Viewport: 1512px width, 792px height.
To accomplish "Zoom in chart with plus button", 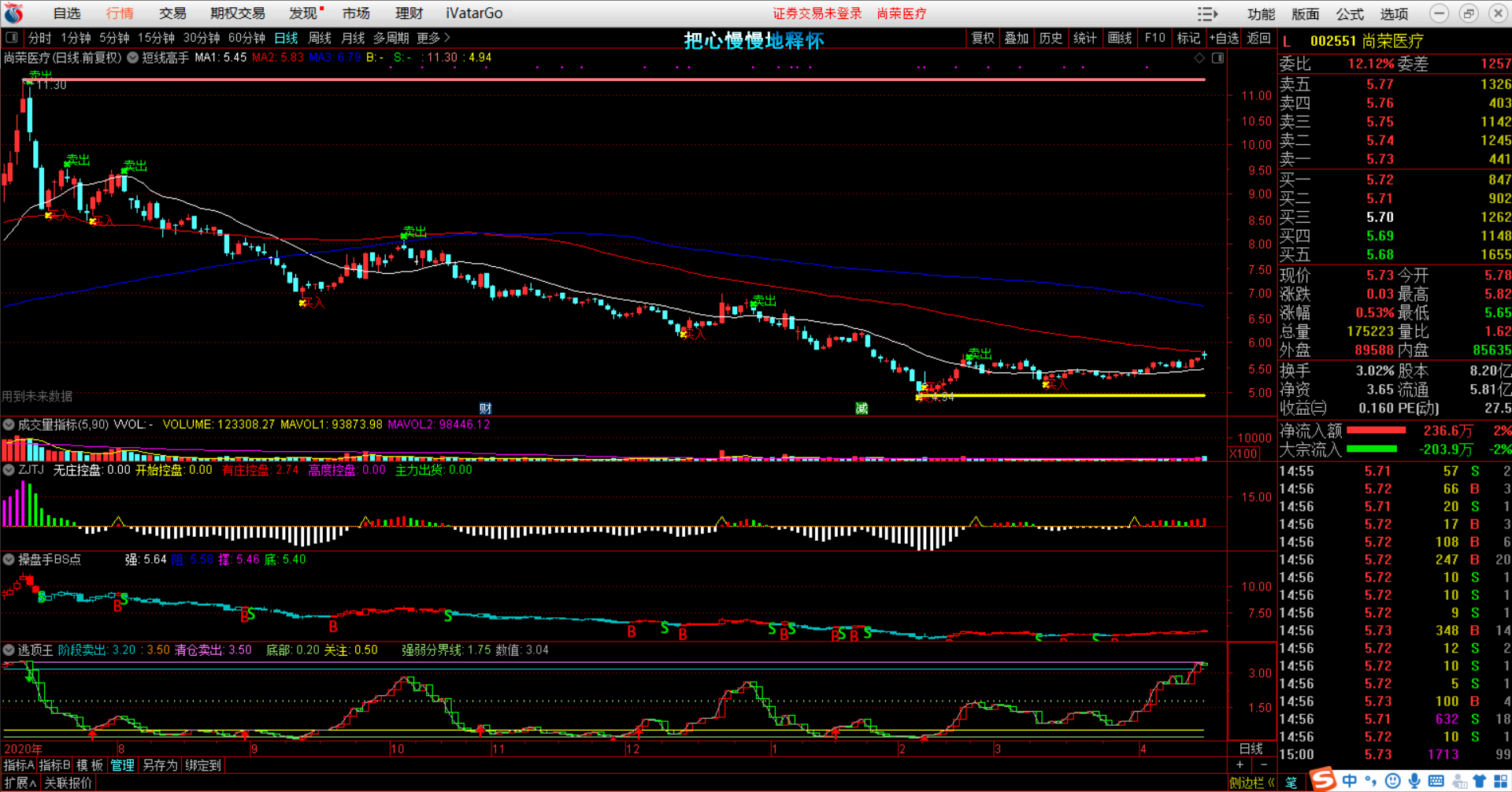I will pos(1240,764).
